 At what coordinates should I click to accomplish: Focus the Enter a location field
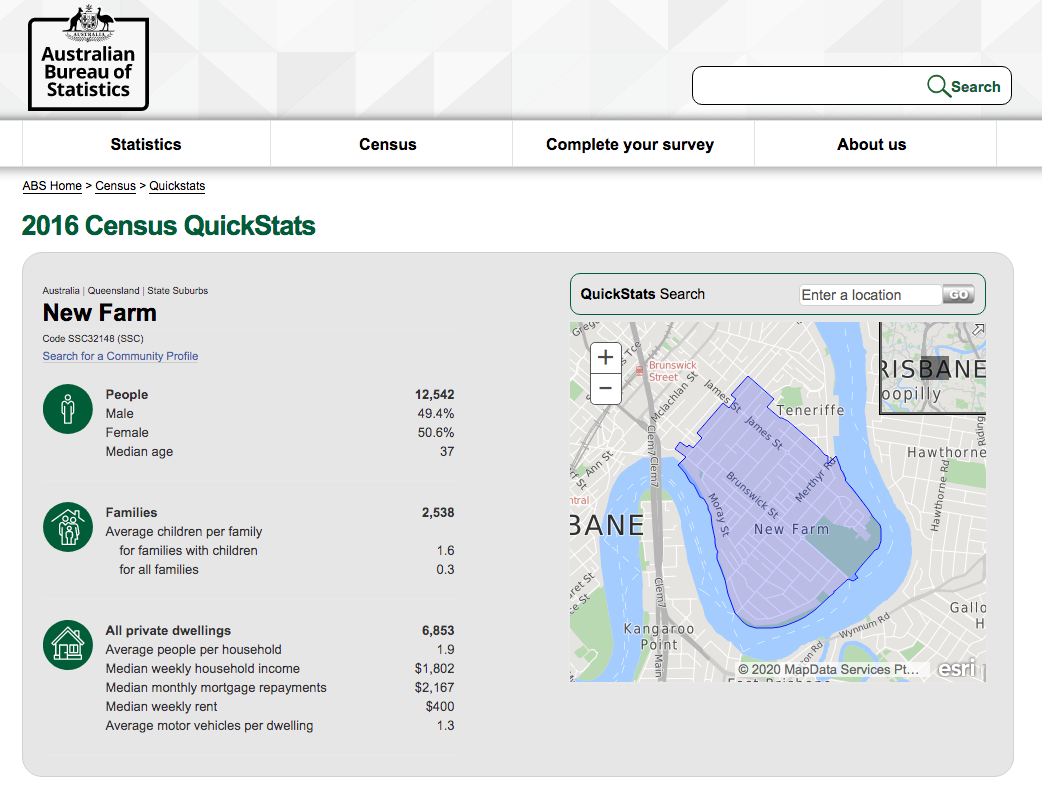(871, 295)
